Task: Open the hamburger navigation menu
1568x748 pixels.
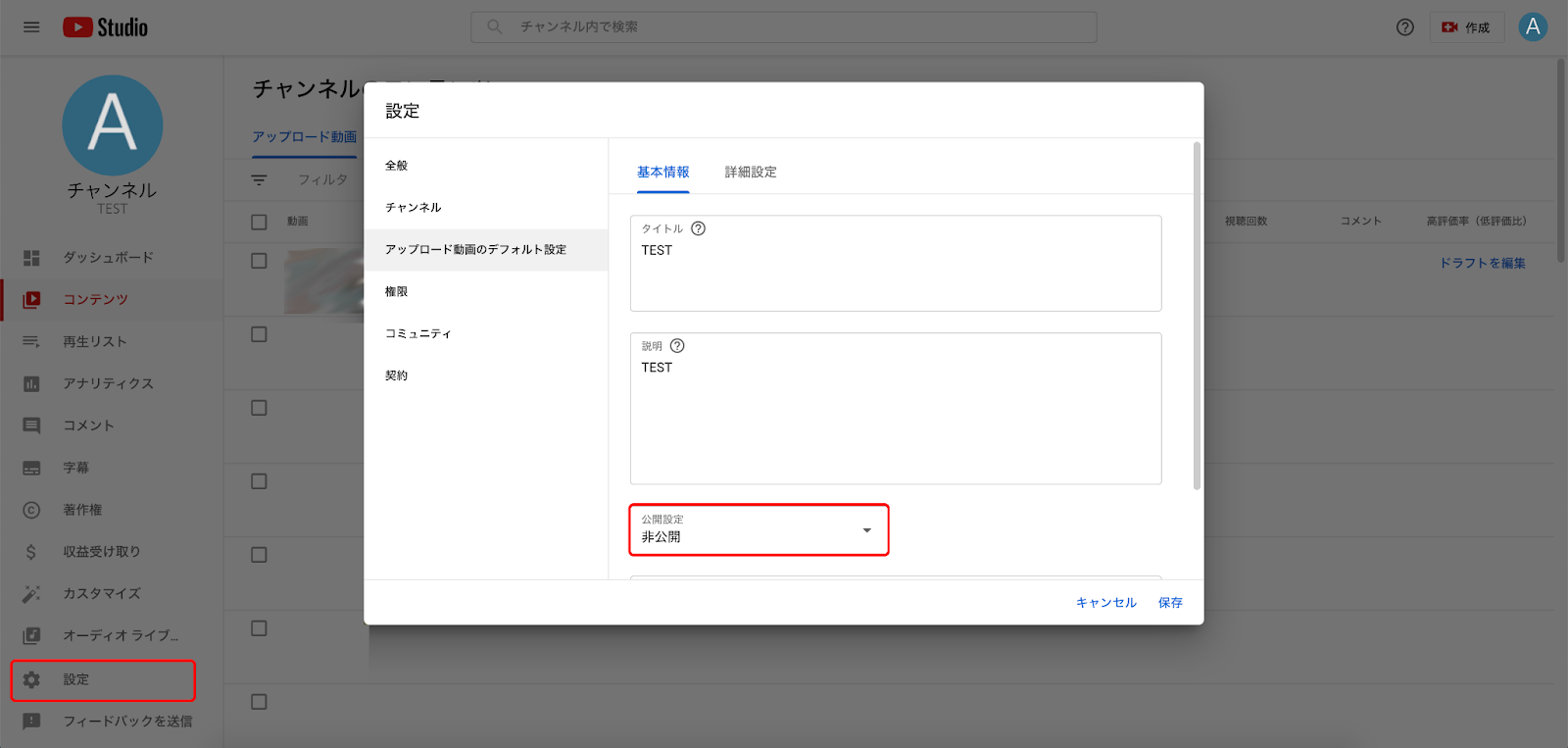Action: 31,27
